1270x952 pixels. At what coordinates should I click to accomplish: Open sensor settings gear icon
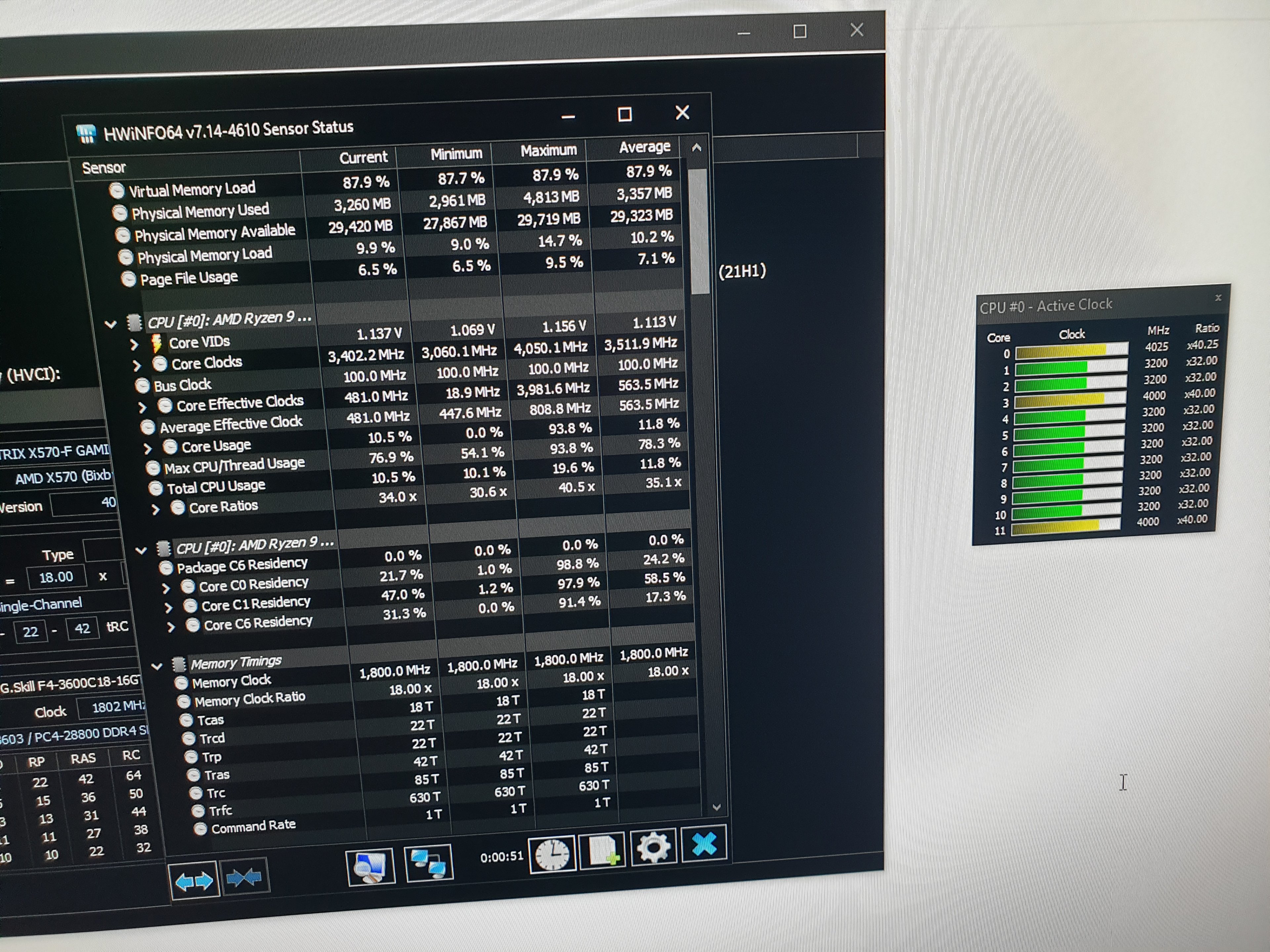[x=654, y=847]
